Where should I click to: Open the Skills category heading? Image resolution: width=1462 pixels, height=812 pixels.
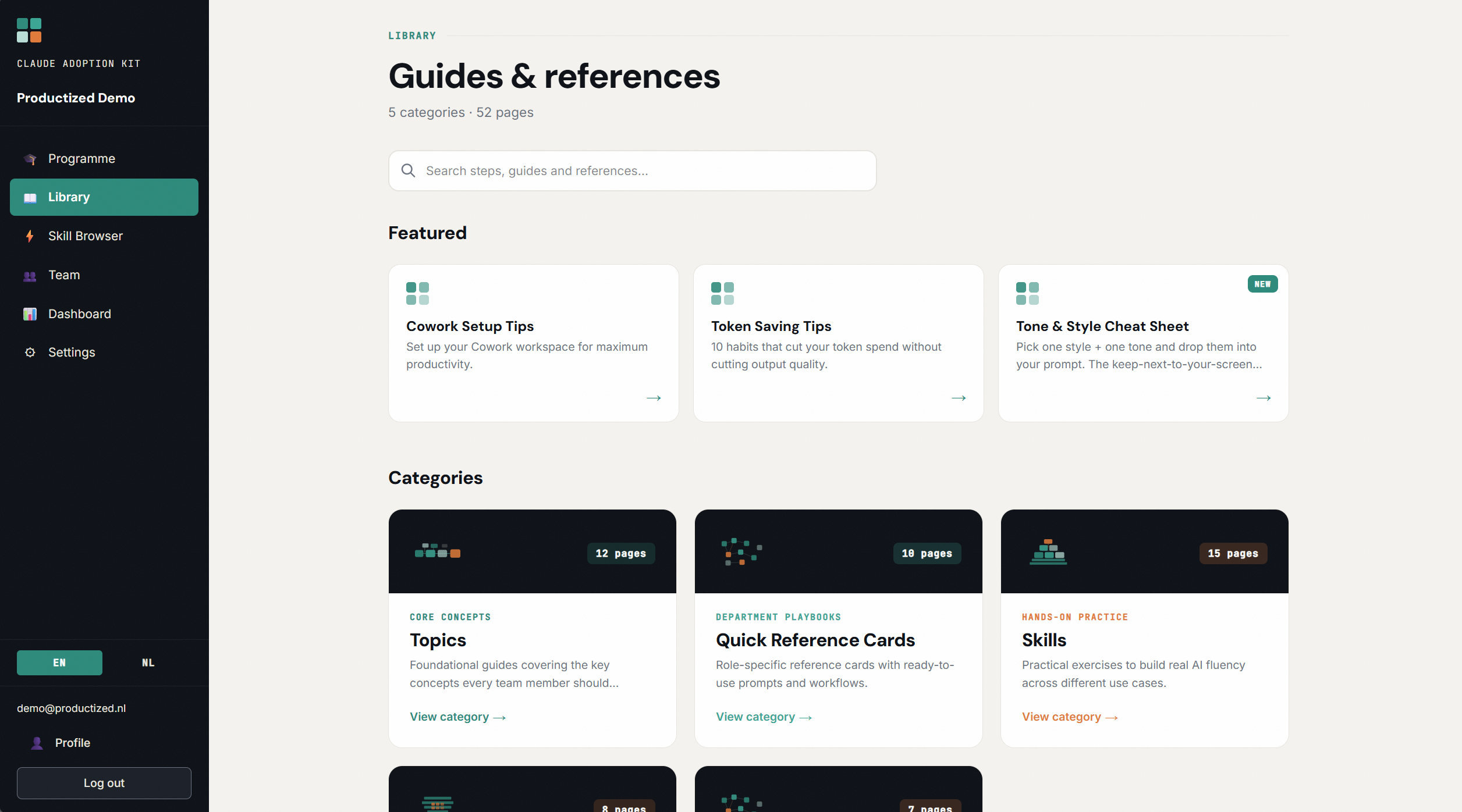click(x=1044, y=640)
